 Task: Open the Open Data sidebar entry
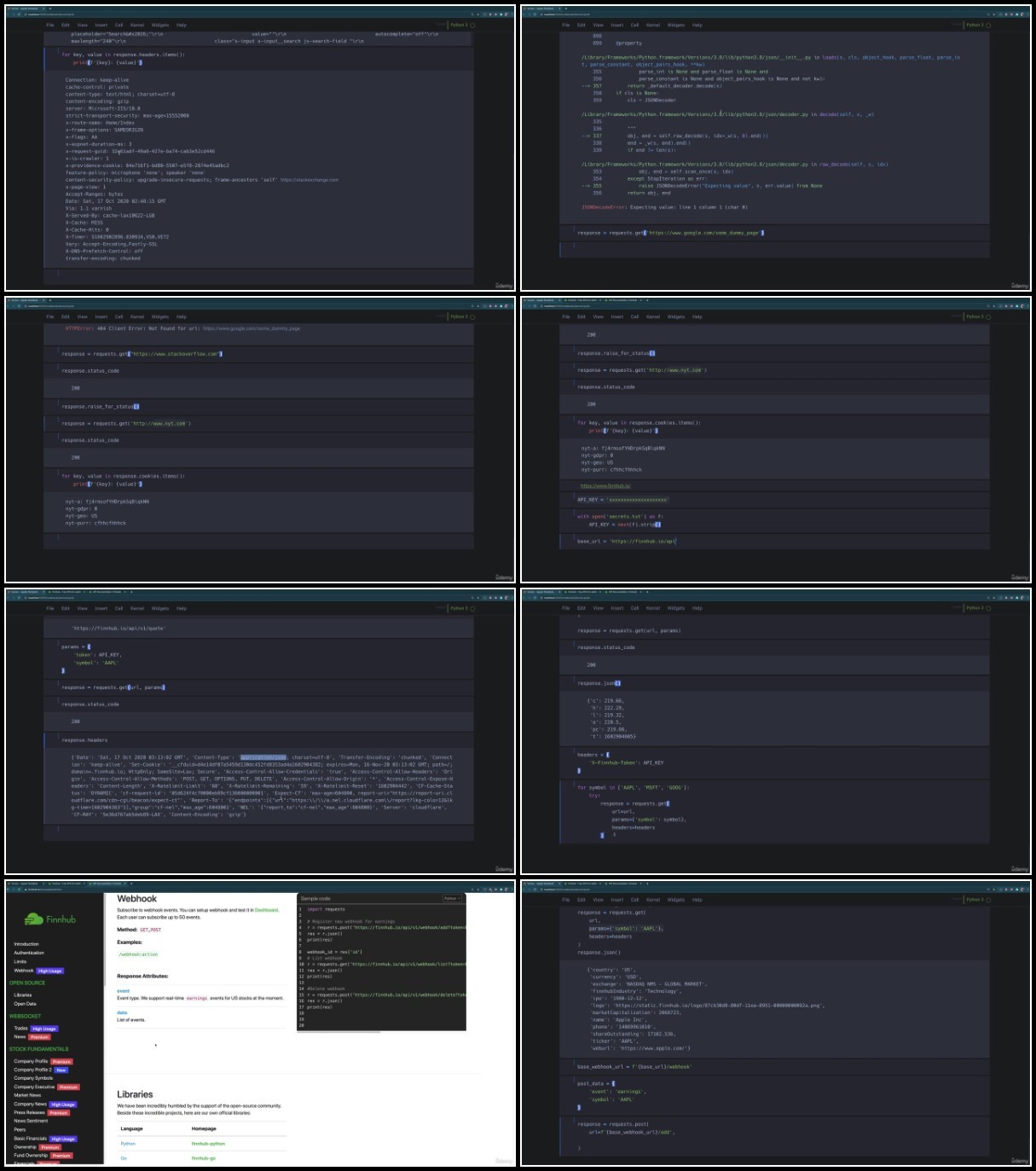(x=26, y=1004)
